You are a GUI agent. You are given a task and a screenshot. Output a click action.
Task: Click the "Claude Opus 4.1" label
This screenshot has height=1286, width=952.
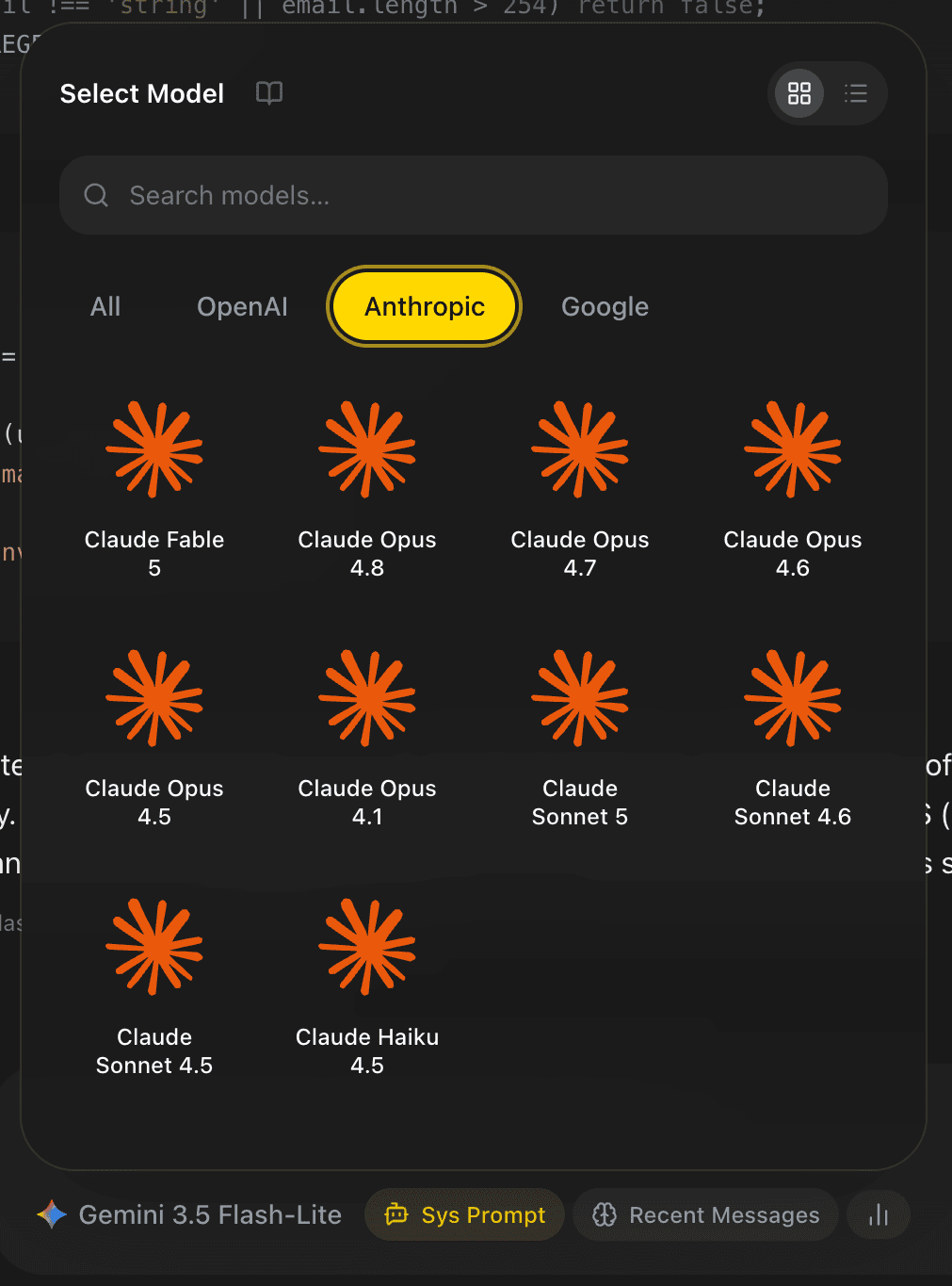pos(367,803)
